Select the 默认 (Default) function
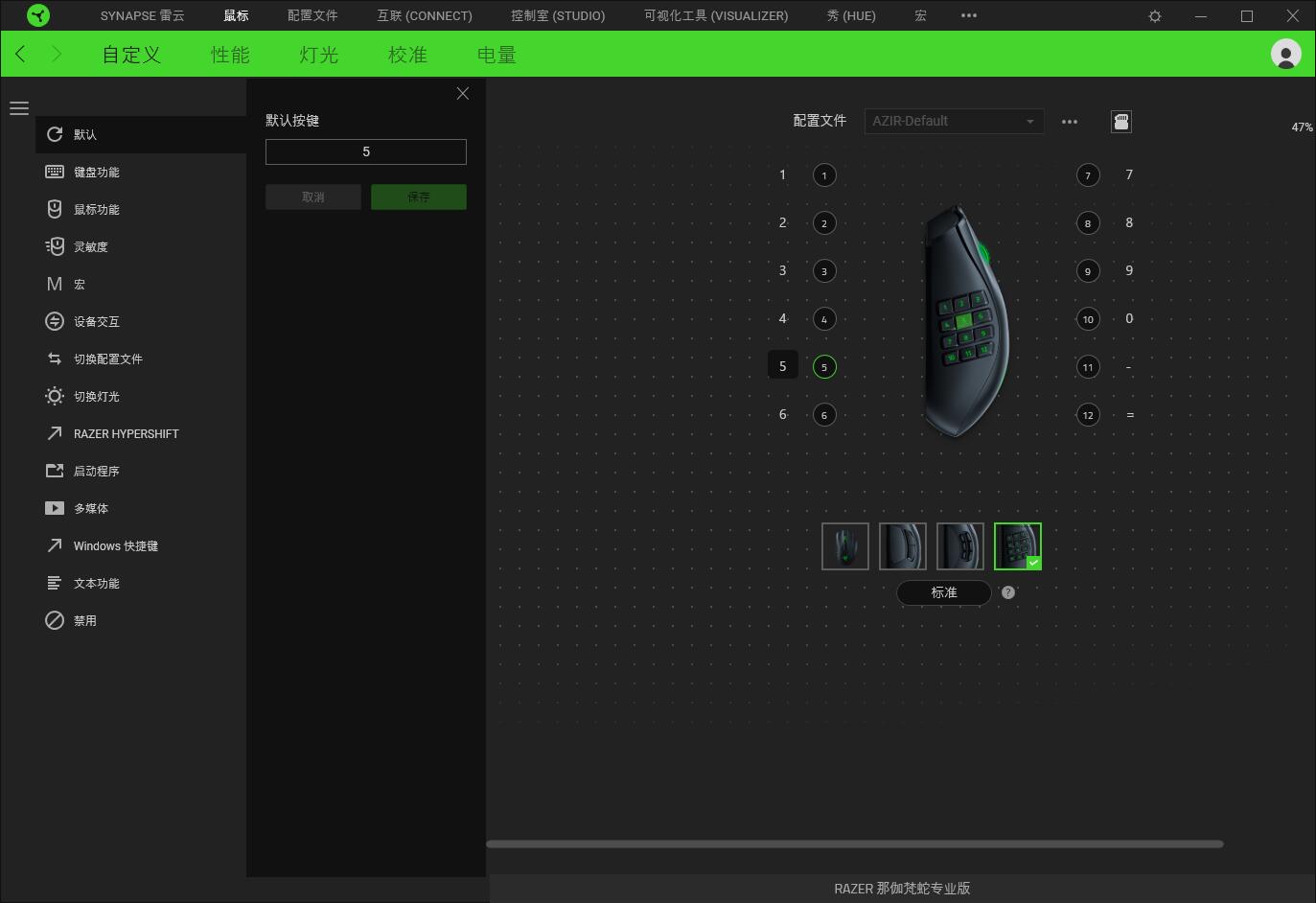This screenshot has height=903, width=1316. click(141, 134)
